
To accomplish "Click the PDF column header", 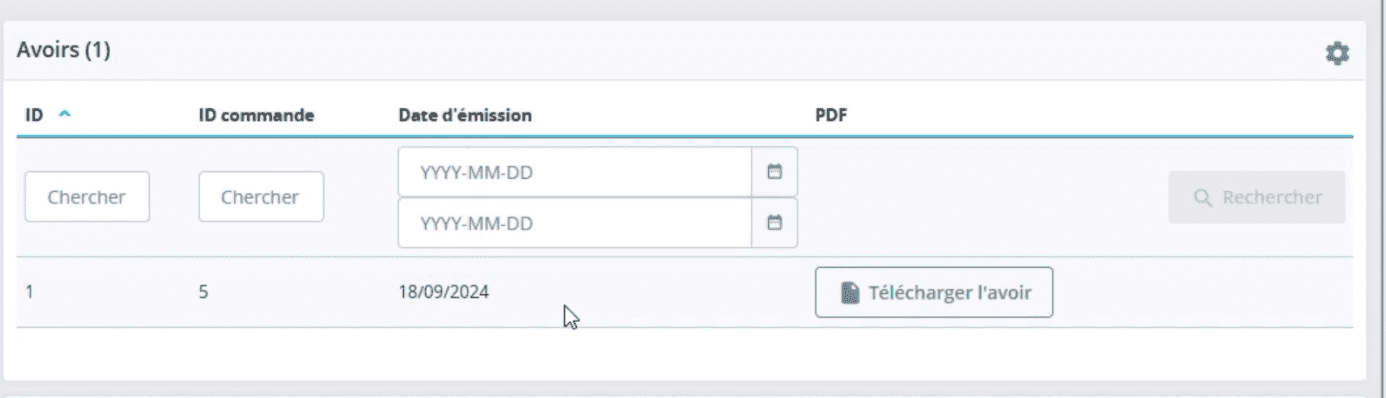I will 831,115.
